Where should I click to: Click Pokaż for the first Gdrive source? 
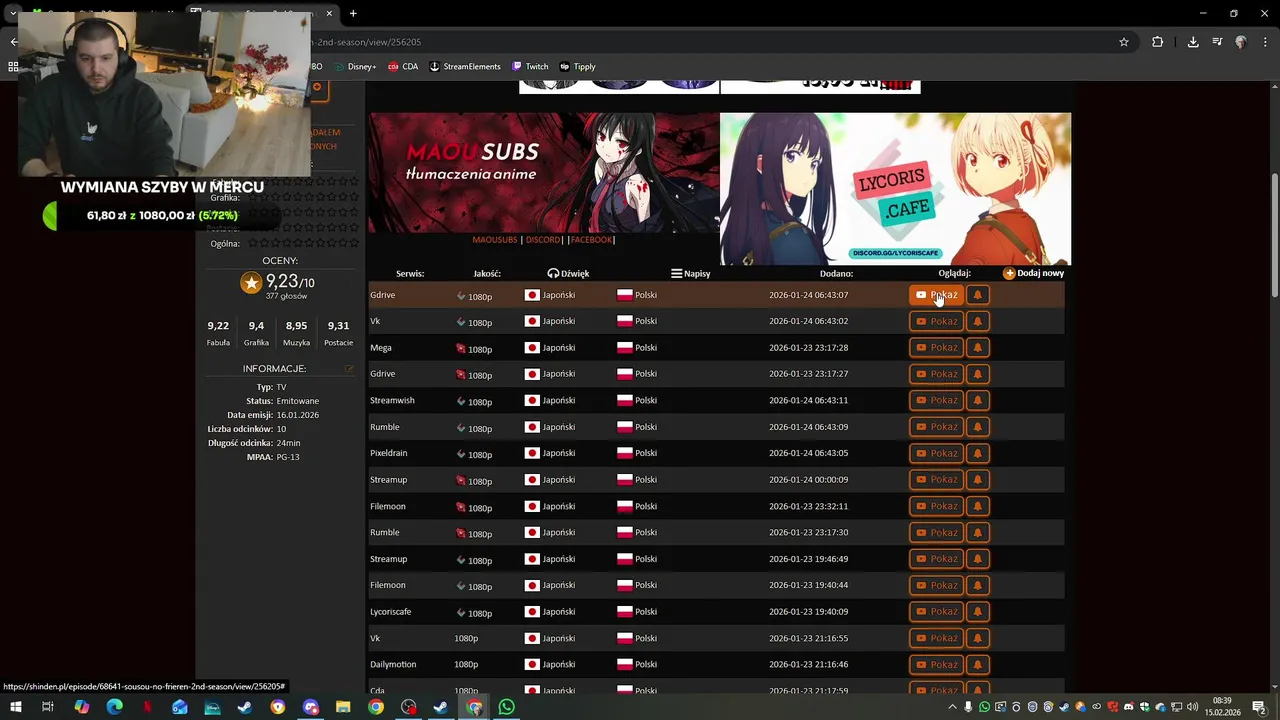pos(936,295)
